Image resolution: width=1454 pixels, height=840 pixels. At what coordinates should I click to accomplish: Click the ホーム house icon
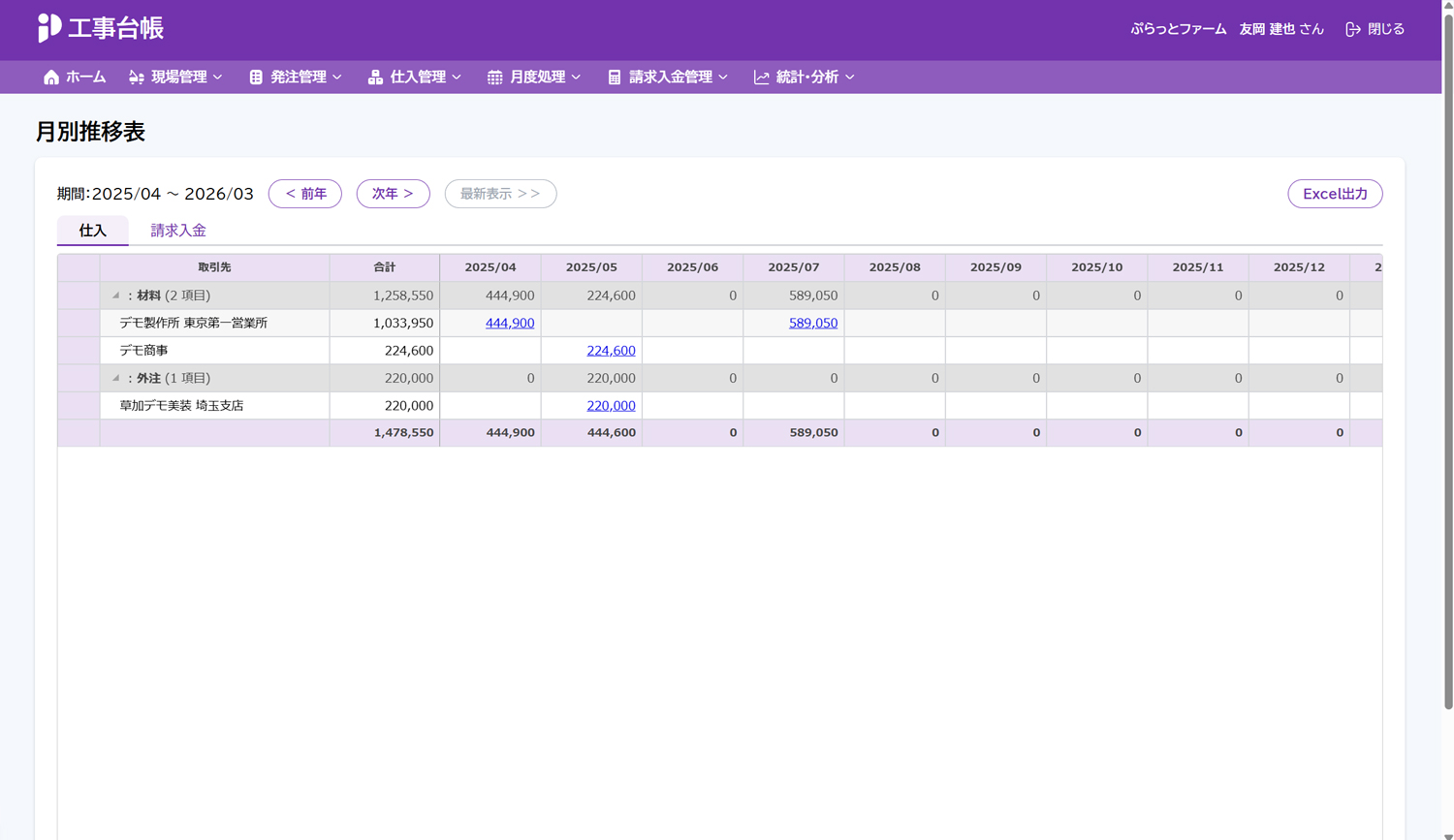(x=51, y=78)
